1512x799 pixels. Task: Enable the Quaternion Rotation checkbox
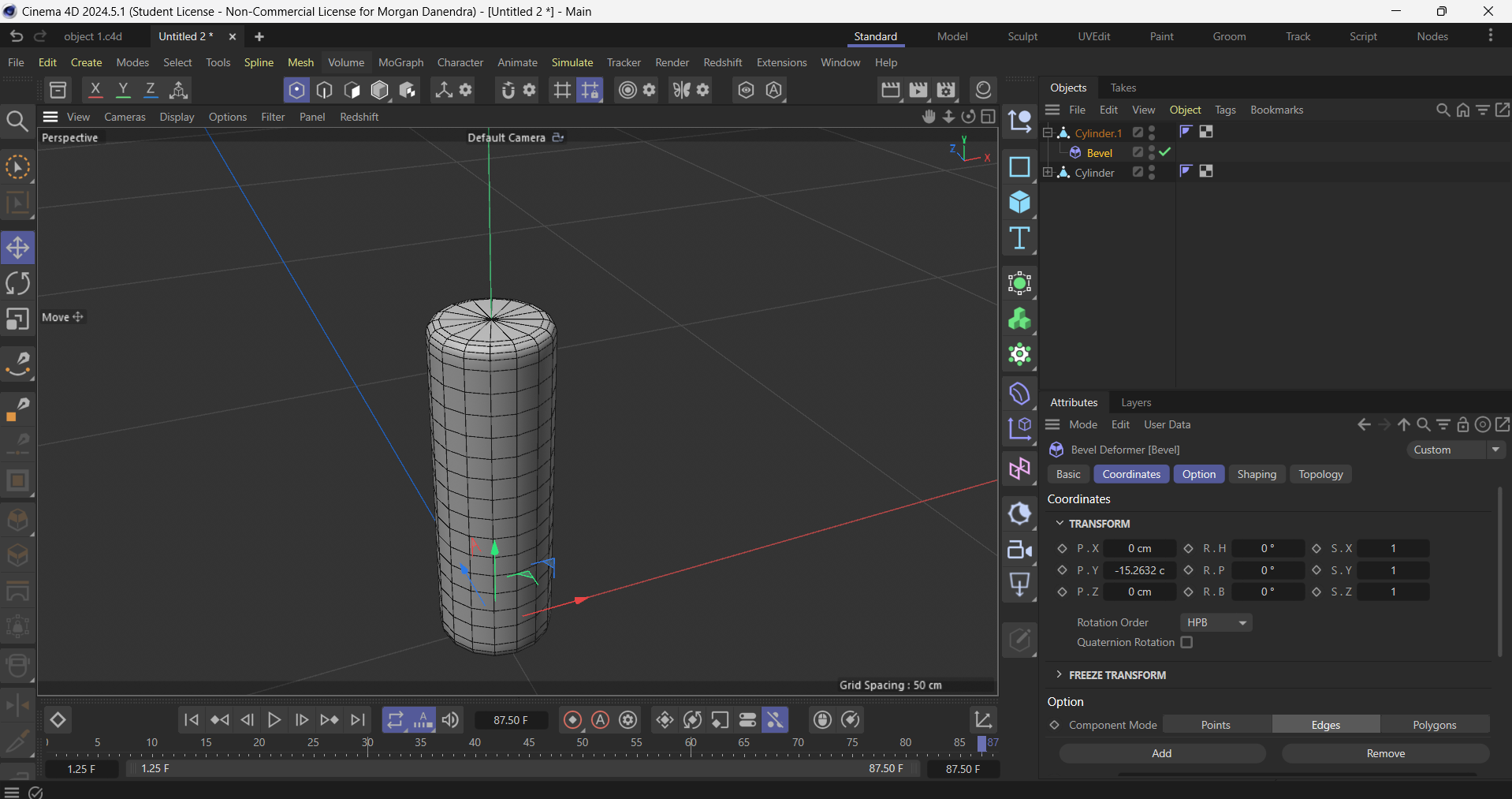click(1186, 642)
